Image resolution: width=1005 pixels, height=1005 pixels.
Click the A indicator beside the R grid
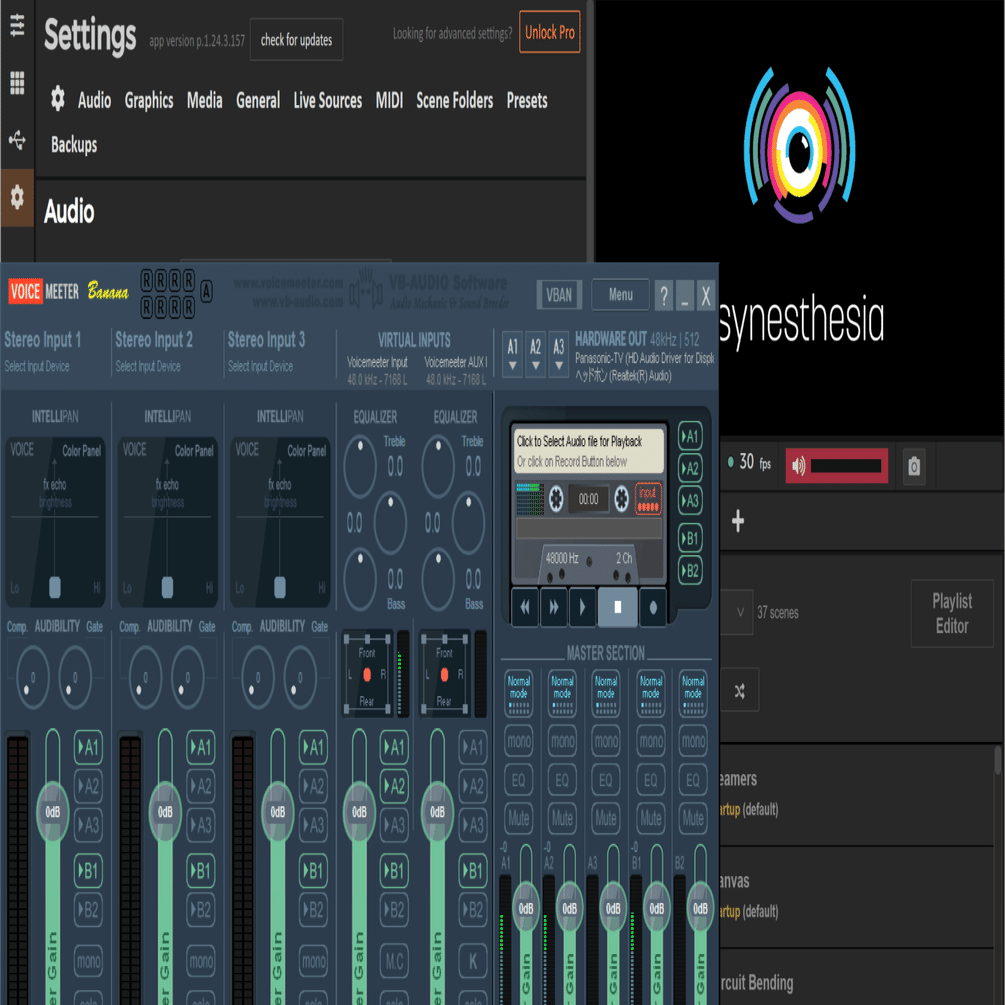pos(206,292)
